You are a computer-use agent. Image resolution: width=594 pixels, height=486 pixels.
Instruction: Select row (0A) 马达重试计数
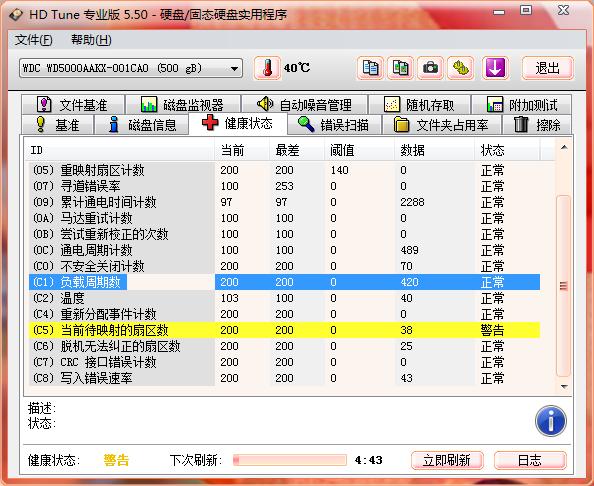click(284, 218)
